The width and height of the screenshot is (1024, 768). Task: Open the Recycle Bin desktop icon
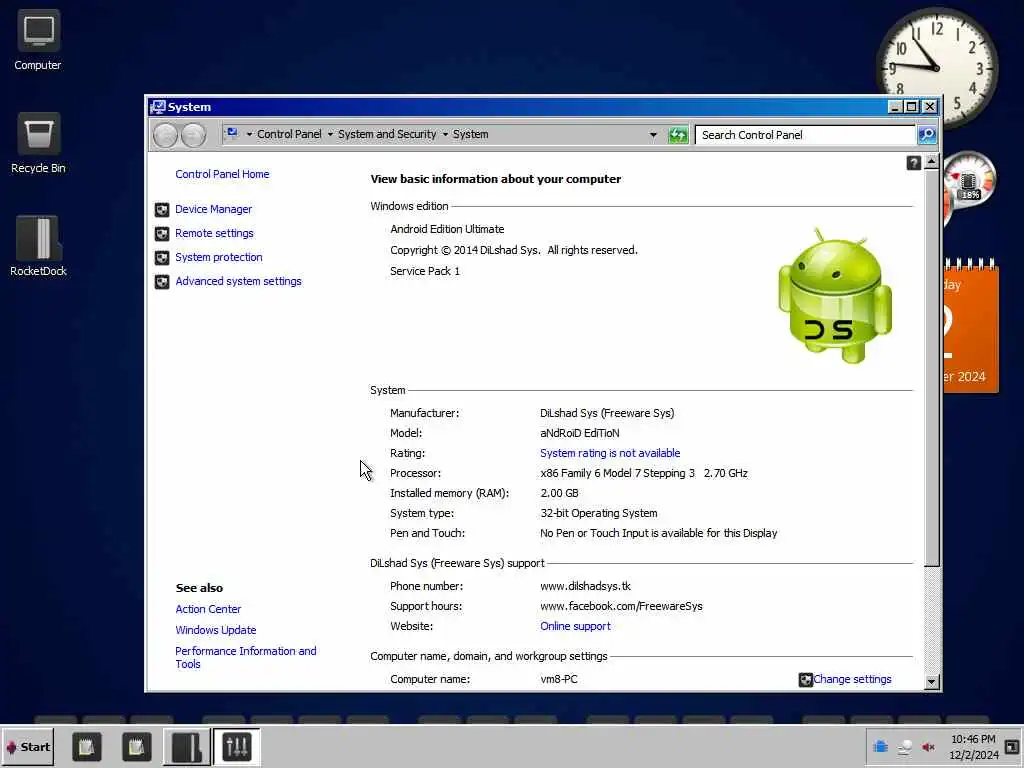[x=38, y=144]
